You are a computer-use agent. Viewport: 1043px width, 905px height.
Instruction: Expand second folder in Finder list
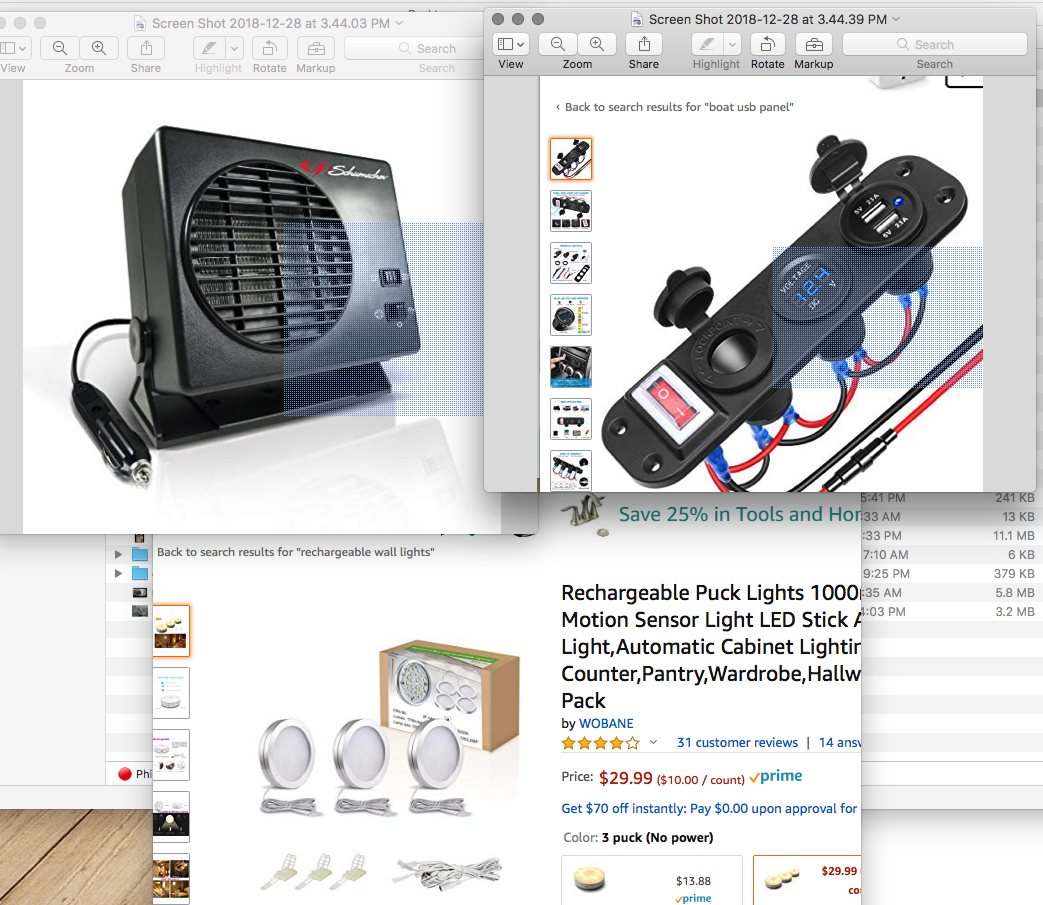[118, 573]
